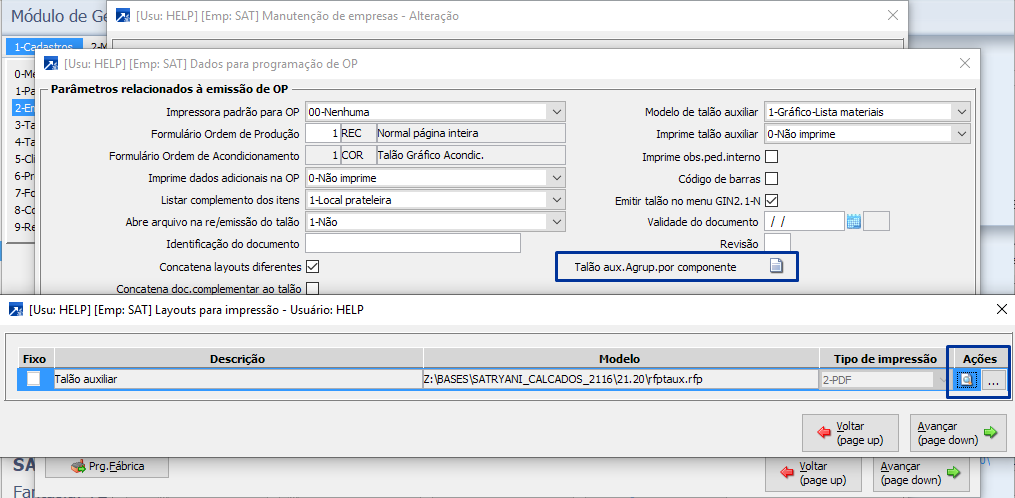Viewport: 1015px width, 498px height.
Task: Open the Impressora padrão para OP dropdown
Action: pos(557,111)
